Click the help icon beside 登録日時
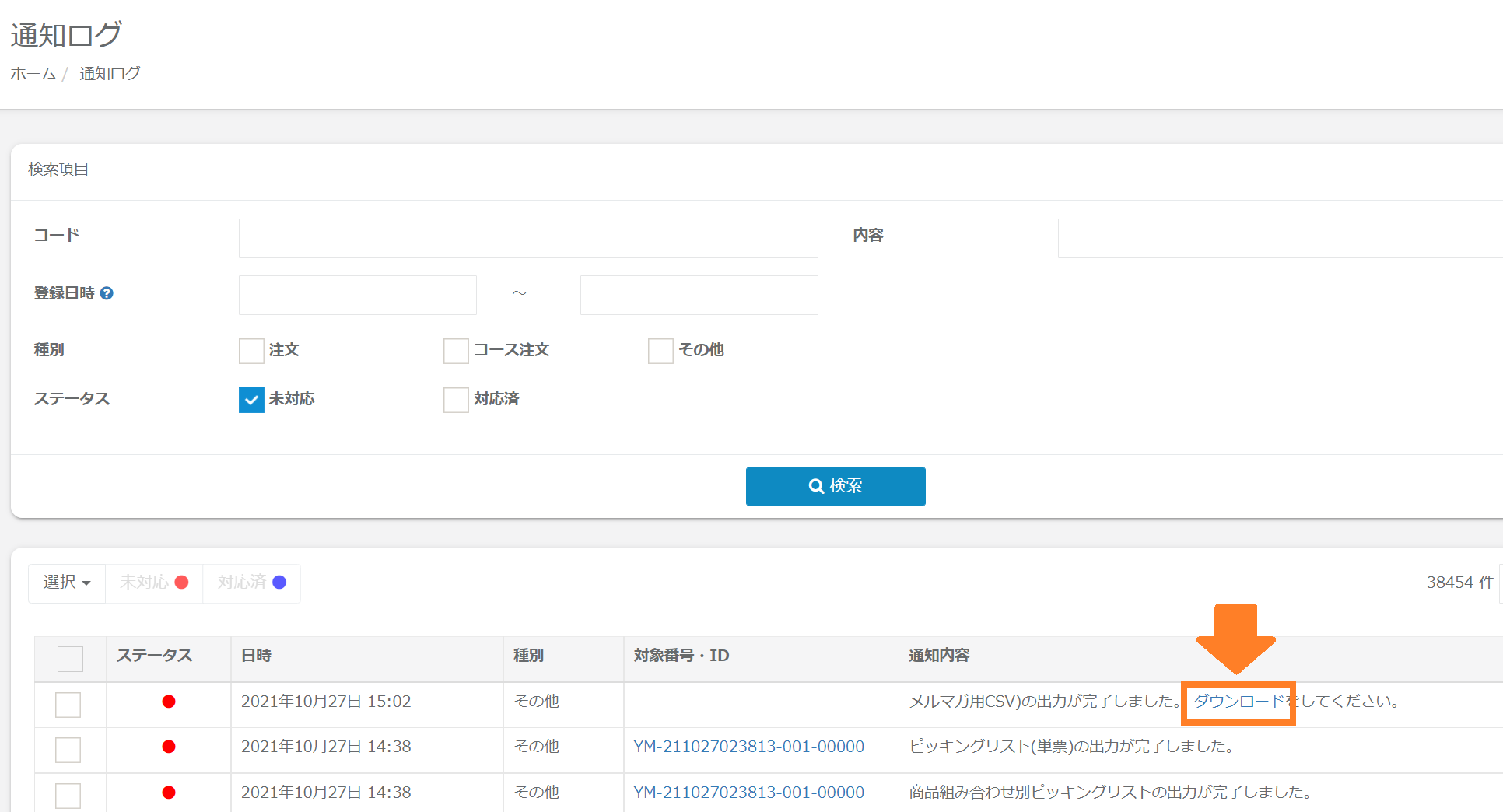The height and width of the screenshot is (812, 1503). tap(107, 293)
